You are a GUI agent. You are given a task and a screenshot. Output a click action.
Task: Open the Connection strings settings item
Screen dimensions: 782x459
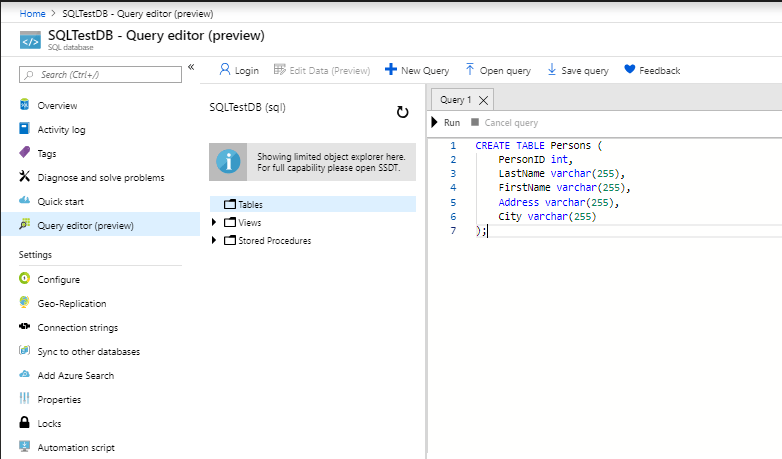click(78, 327)
